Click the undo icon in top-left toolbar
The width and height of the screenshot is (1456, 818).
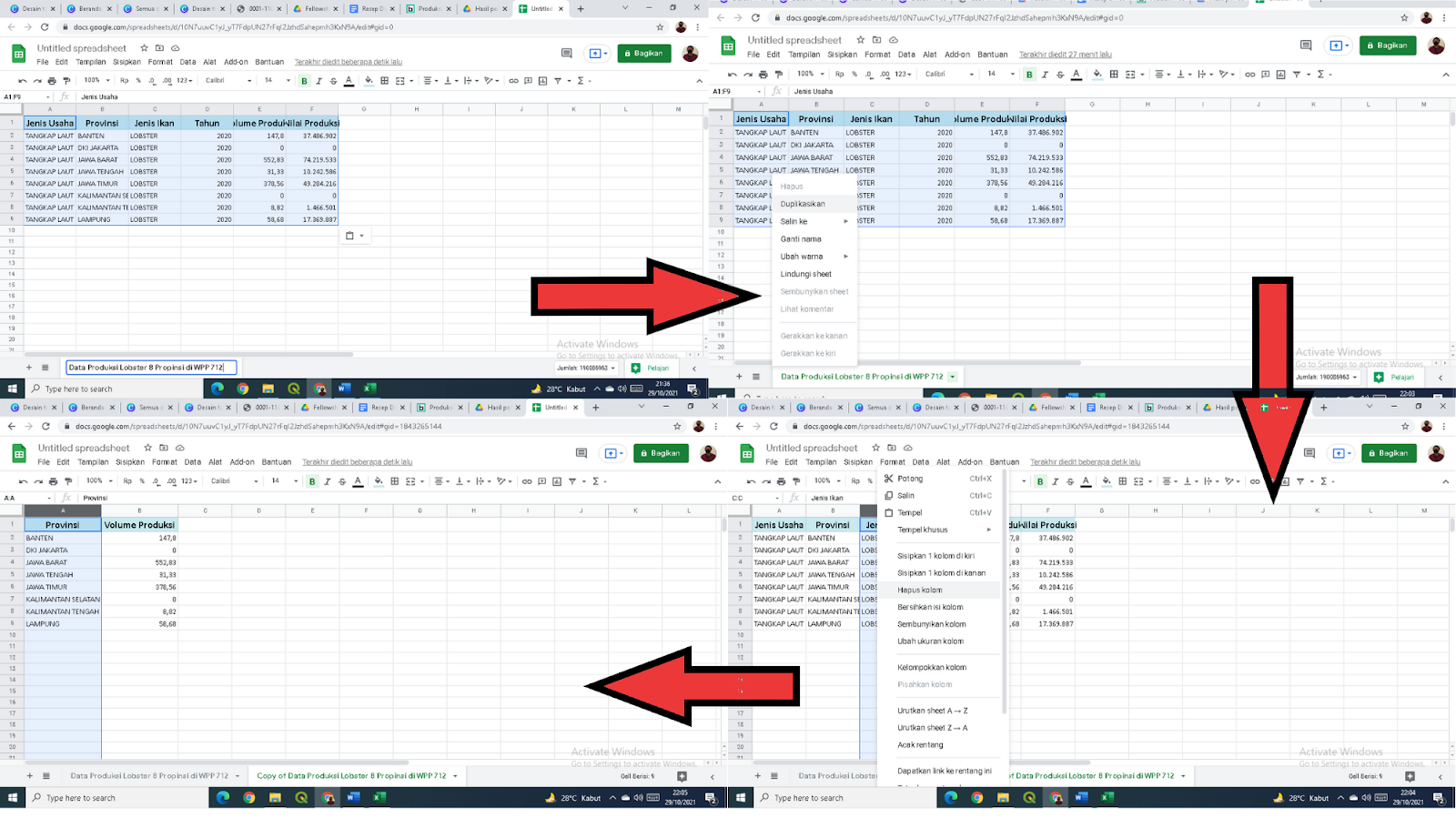23,81
